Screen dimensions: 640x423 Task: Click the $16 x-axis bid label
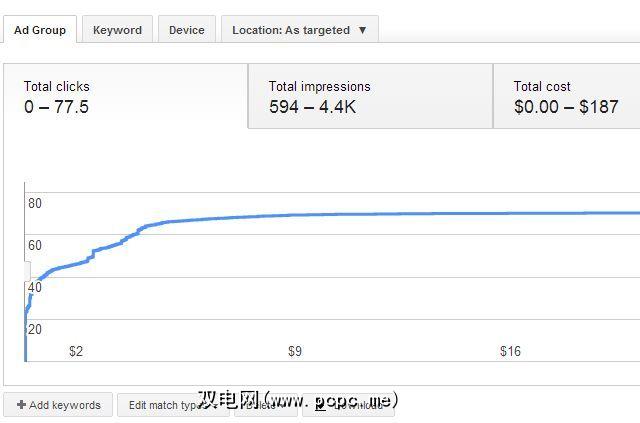click(x=511, y=351)
